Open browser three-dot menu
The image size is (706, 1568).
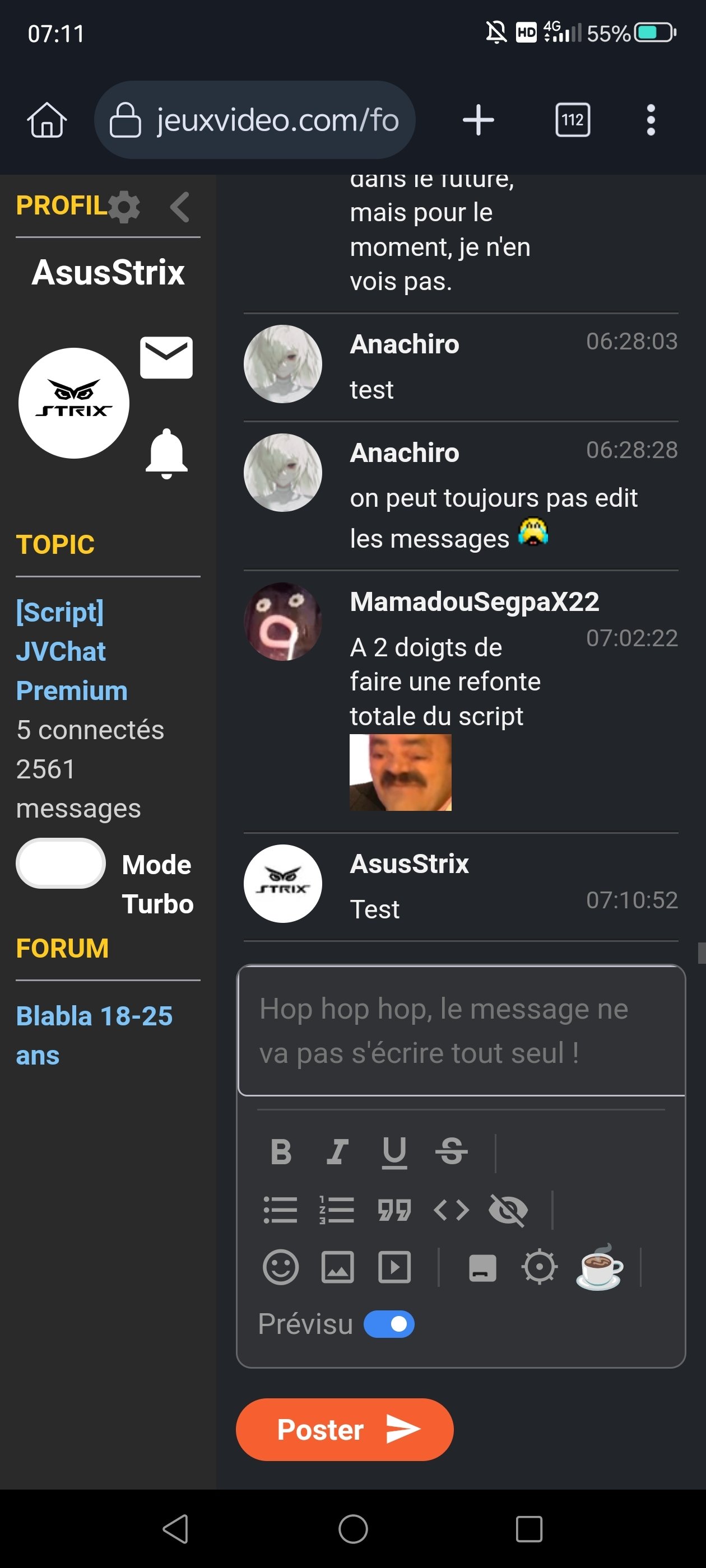pyautogui.click(x=651, y=119)
